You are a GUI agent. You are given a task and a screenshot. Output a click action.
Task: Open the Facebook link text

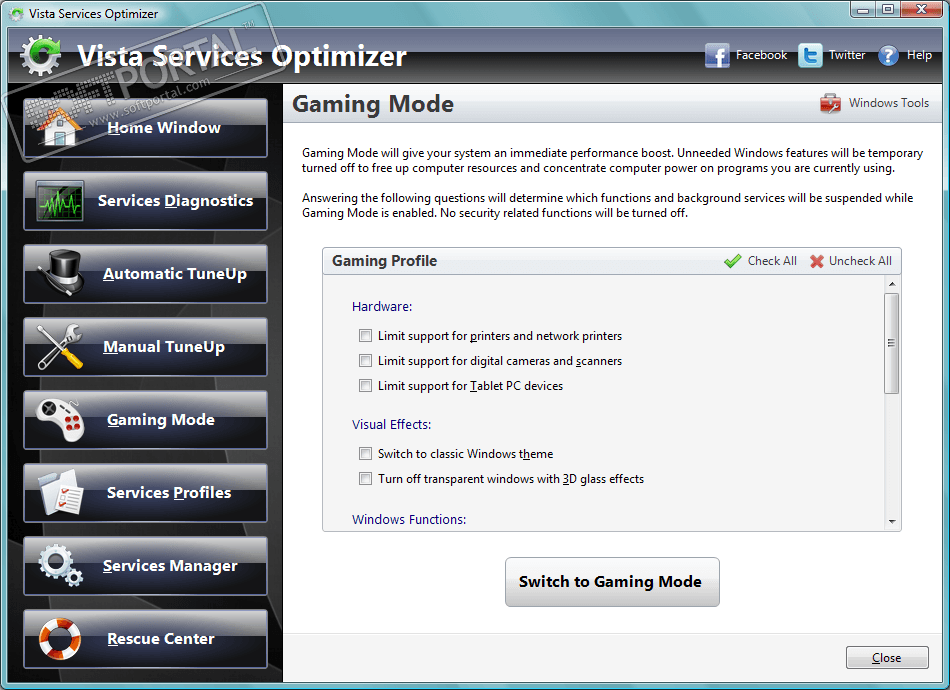pos(762,55)
